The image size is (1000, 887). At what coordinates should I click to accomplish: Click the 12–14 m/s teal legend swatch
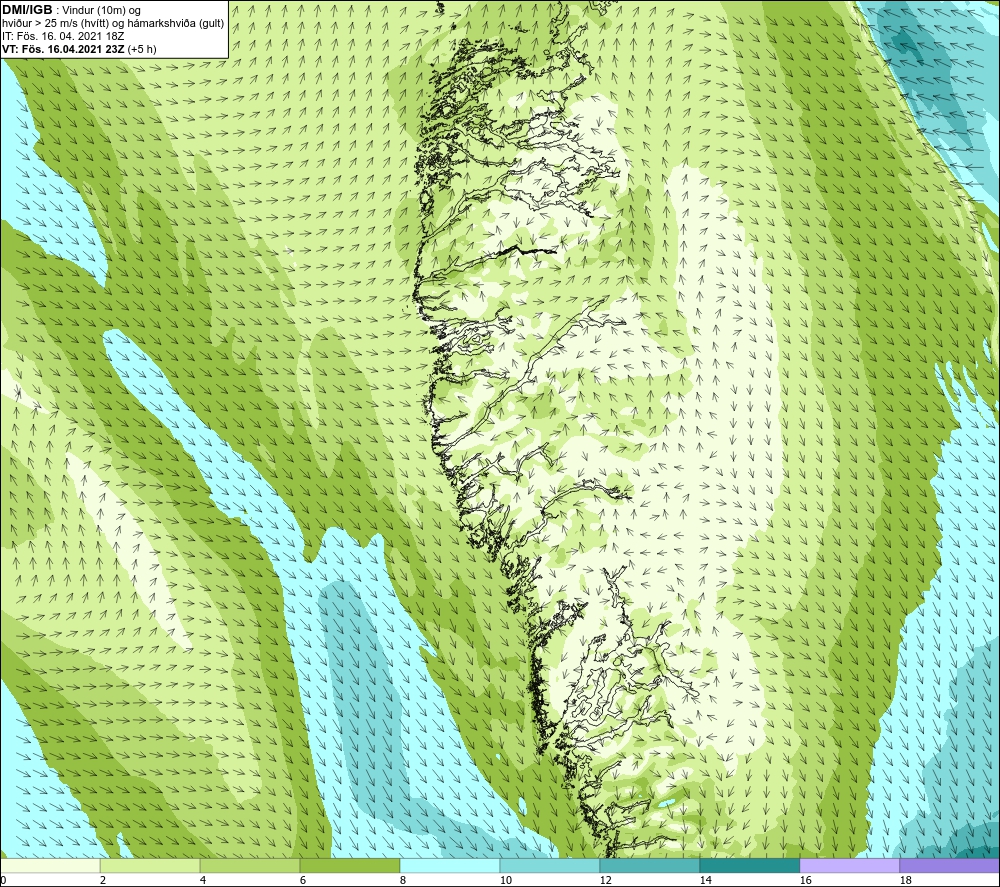coord(649,866)
